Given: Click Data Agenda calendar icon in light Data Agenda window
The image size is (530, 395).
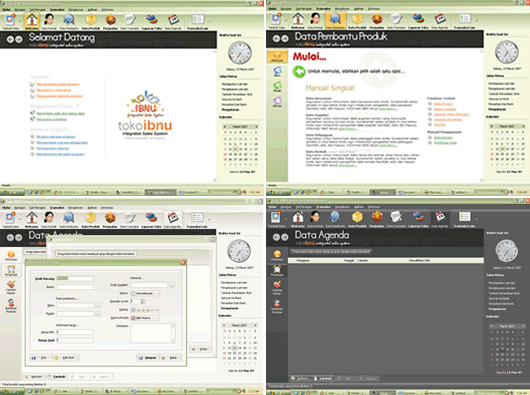Looking at the screenshot, I should (x=173, y=218).
